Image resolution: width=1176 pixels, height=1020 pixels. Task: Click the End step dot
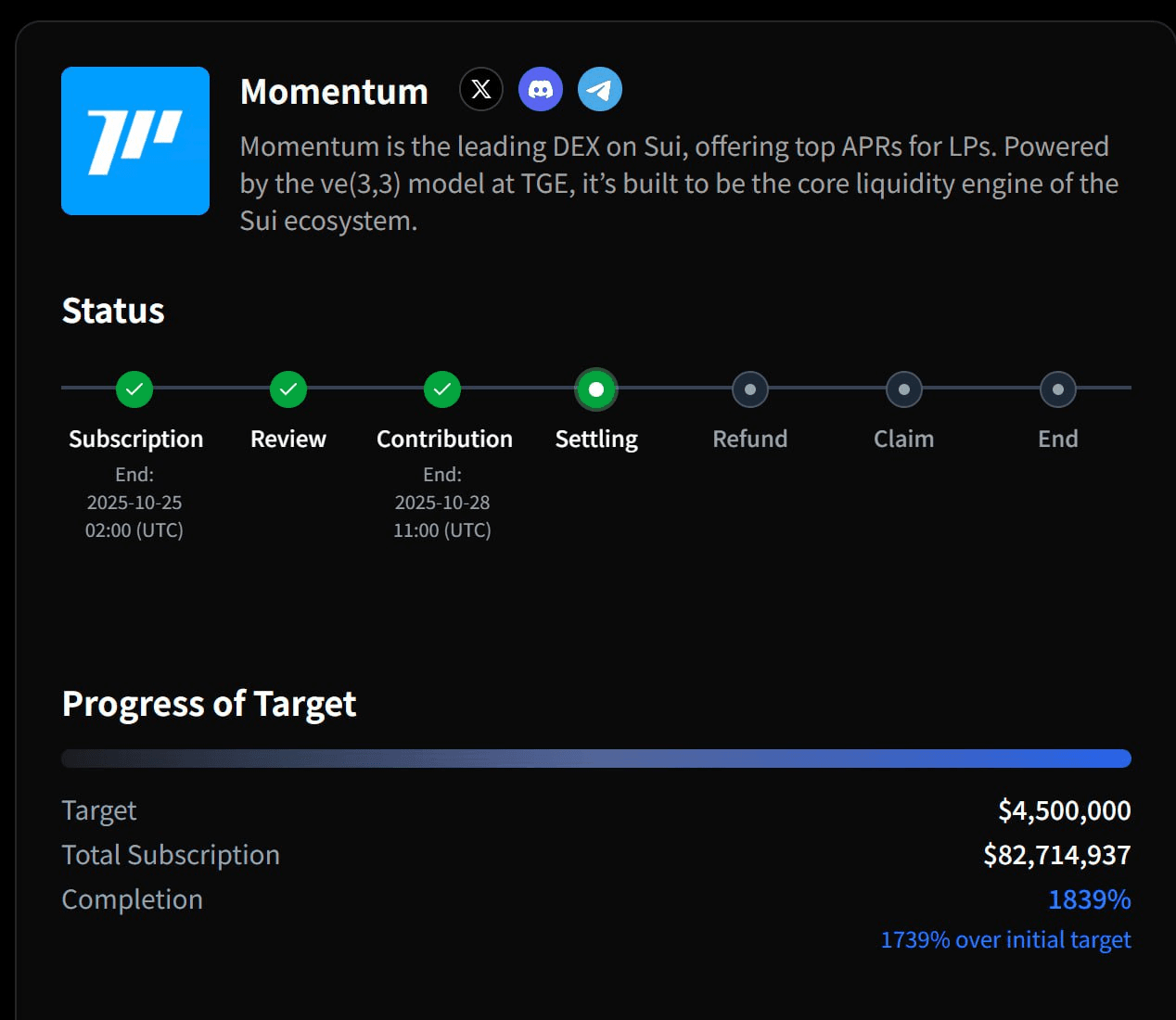coord(1058,389)
